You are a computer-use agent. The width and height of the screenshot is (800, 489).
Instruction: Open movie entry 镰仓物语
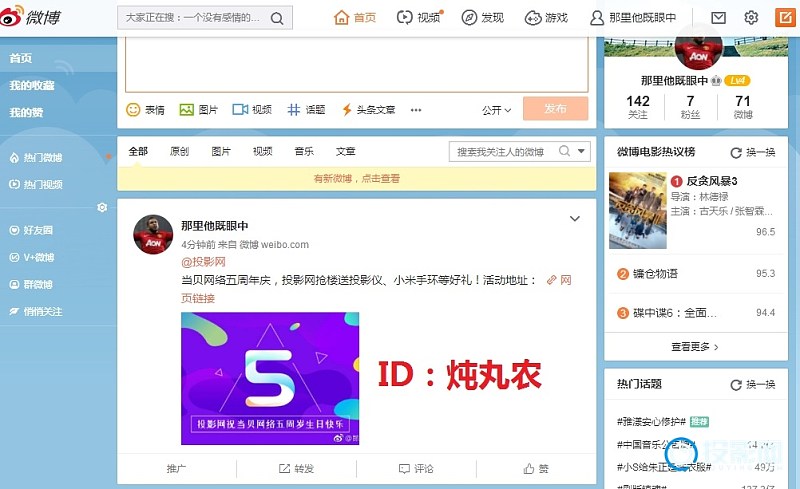[x=655, y=274]
